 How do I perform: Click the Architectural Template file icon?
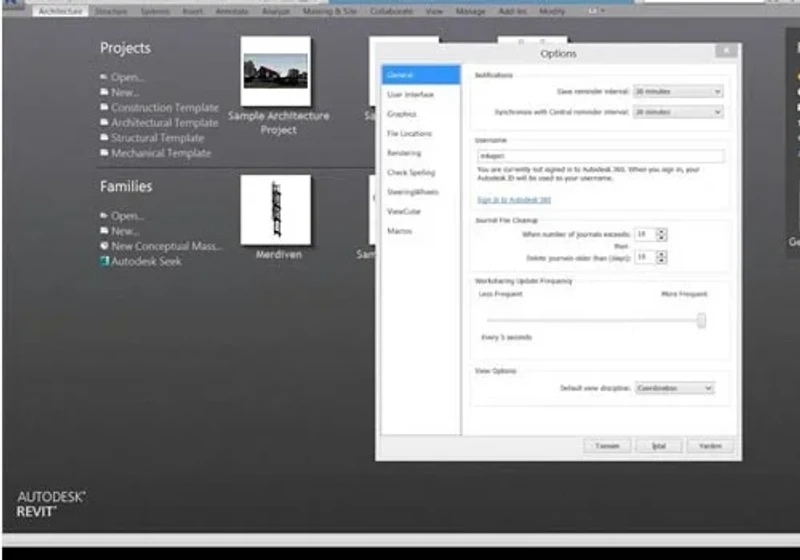coord(104,123)
